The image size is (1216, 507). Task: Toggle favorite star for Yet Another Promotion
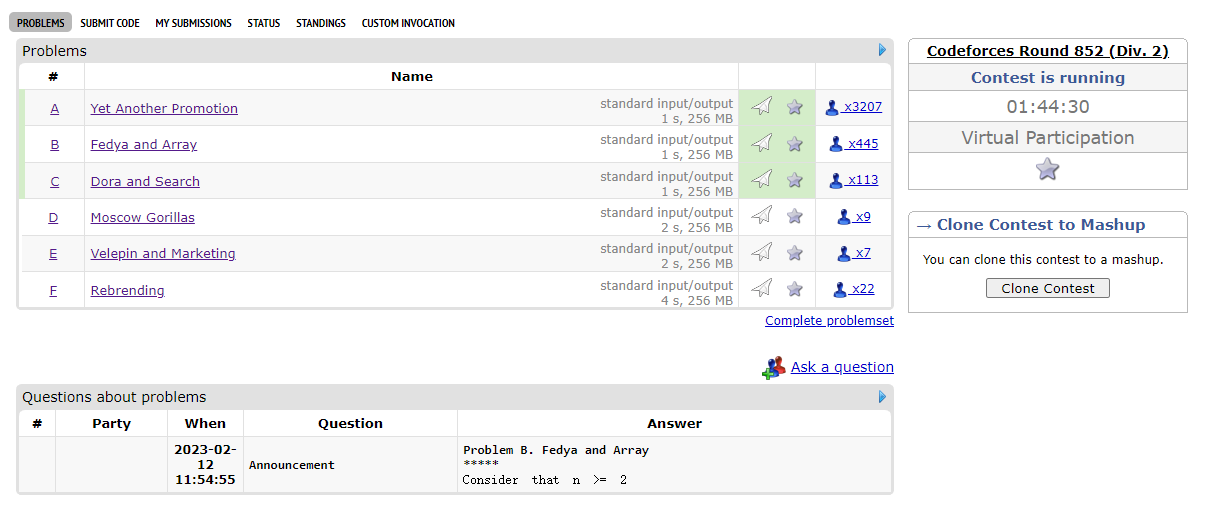[x=795, y=107]
